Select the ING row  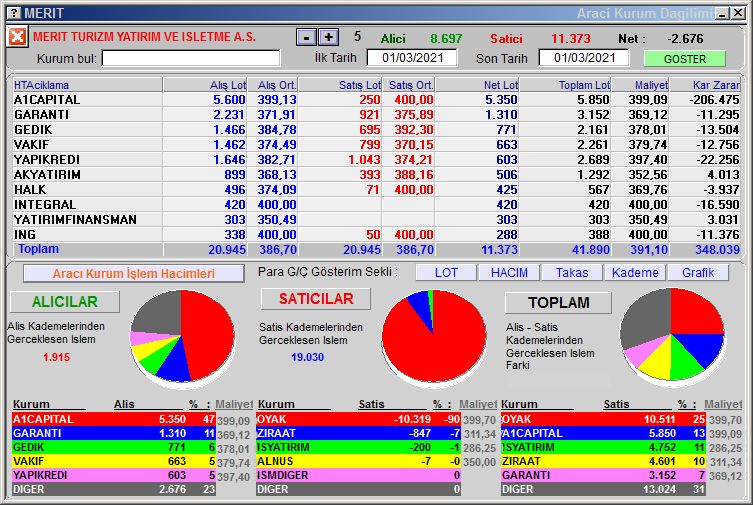click(x=376, y=234)
